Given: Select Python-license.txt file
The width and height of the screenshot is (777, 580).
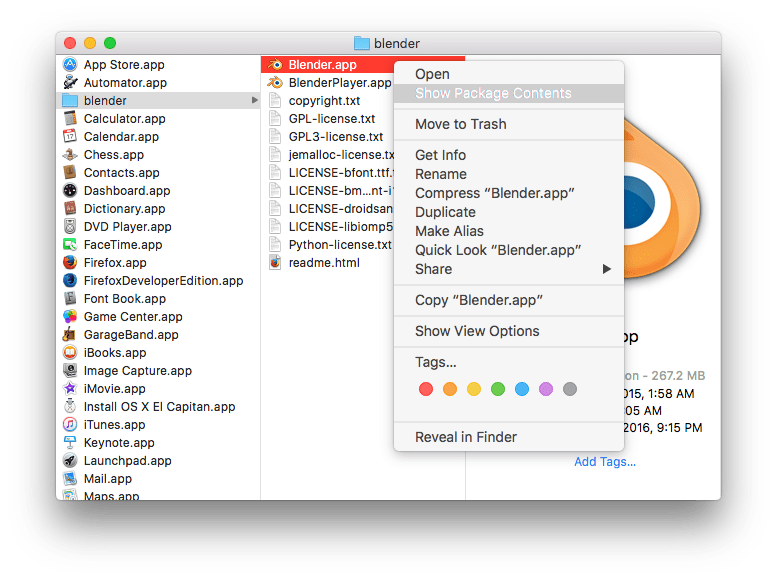Looking at the screenshot, I should (x=328, y=244).
